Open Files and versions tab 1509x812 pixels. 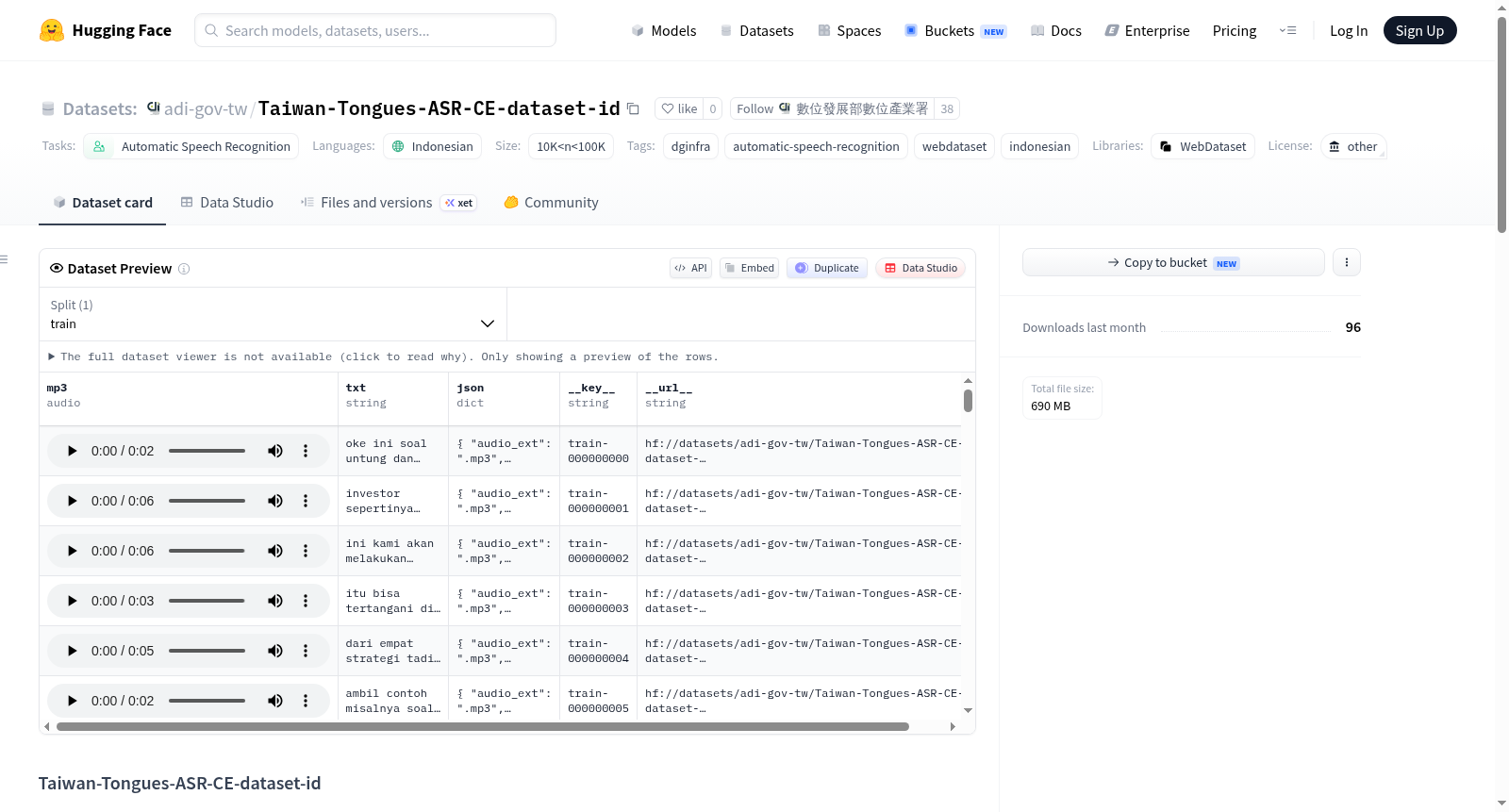pos(389,203)
